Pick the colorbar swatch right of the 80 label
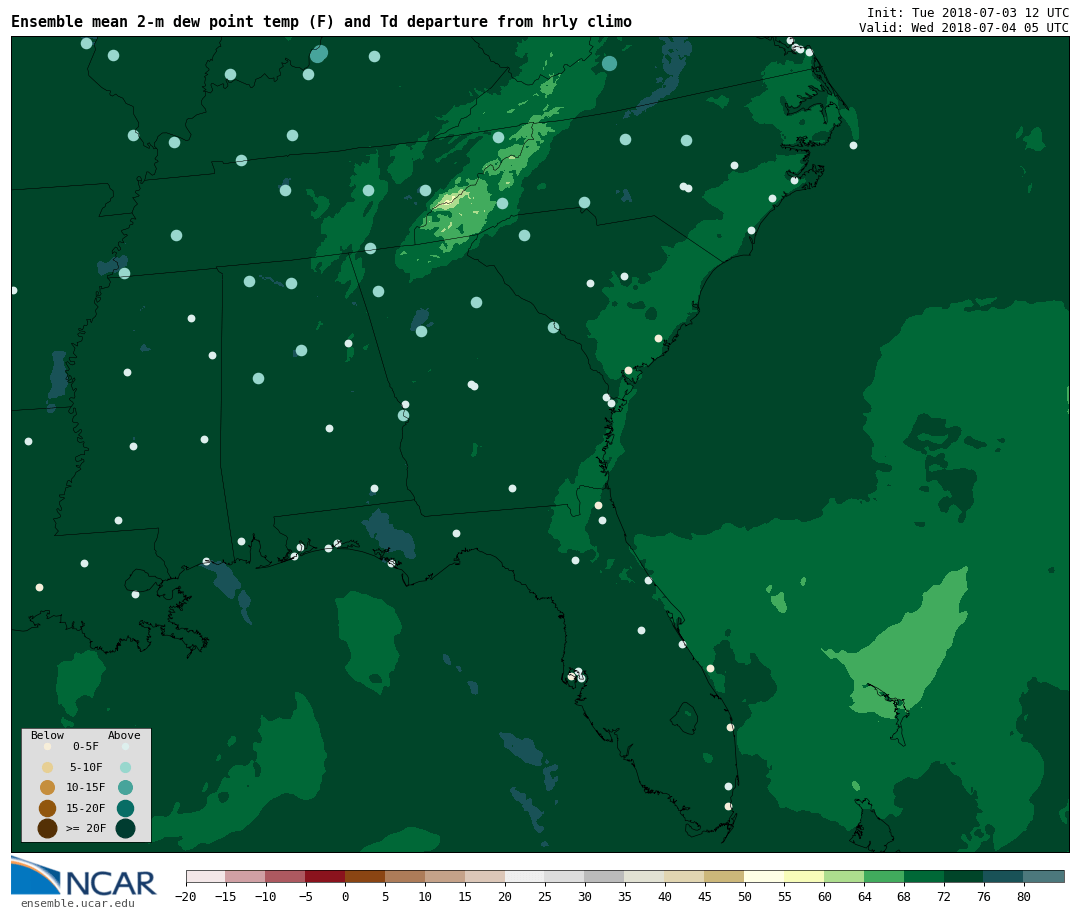This screenshot has width=1080, height=915. tap(1043, 877)
